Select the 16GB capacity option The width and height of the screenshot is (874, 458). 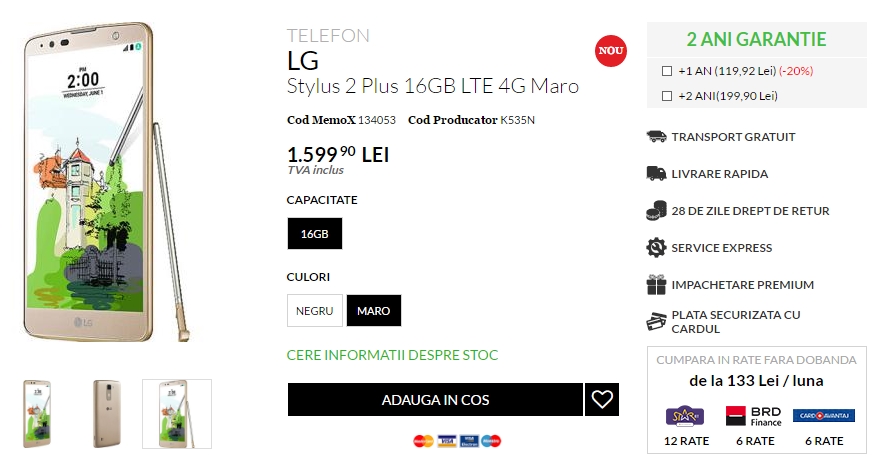tap(314, 234)
